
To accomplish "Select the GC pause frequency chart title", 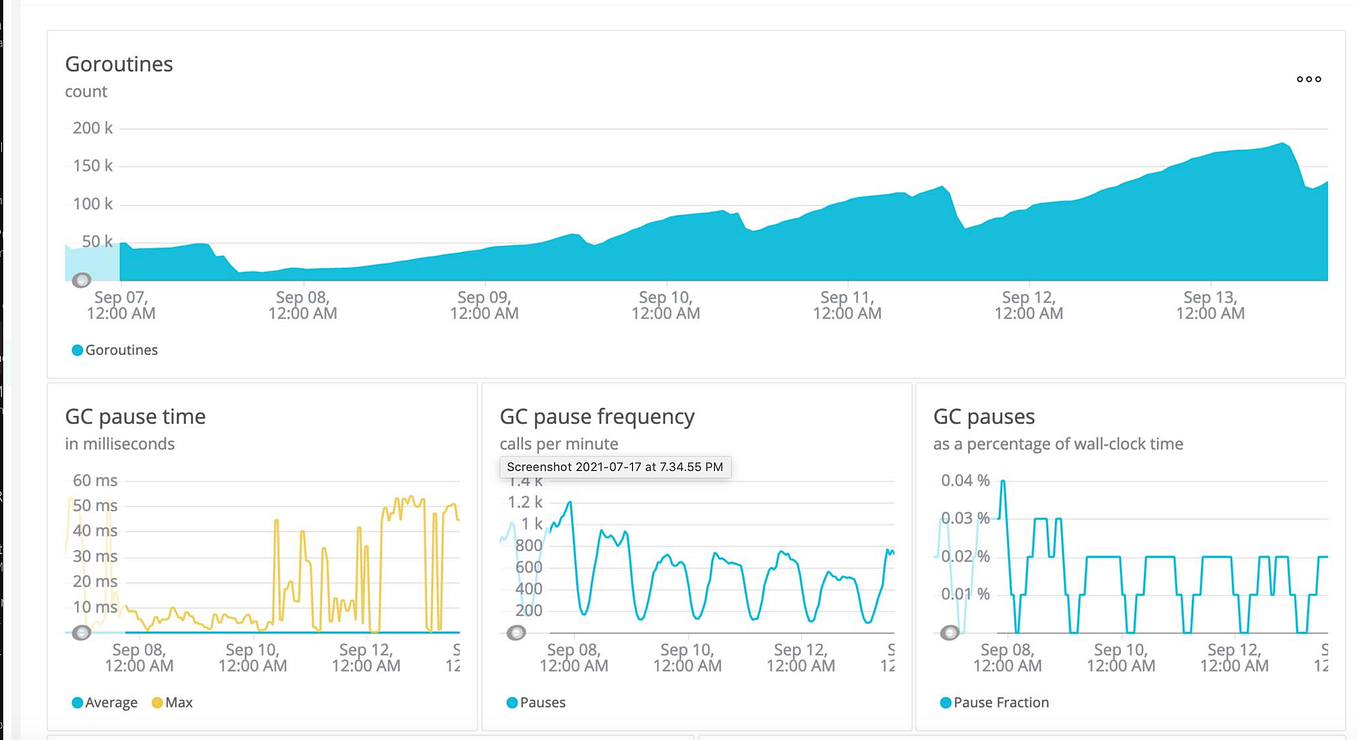I will coord(597,417).
